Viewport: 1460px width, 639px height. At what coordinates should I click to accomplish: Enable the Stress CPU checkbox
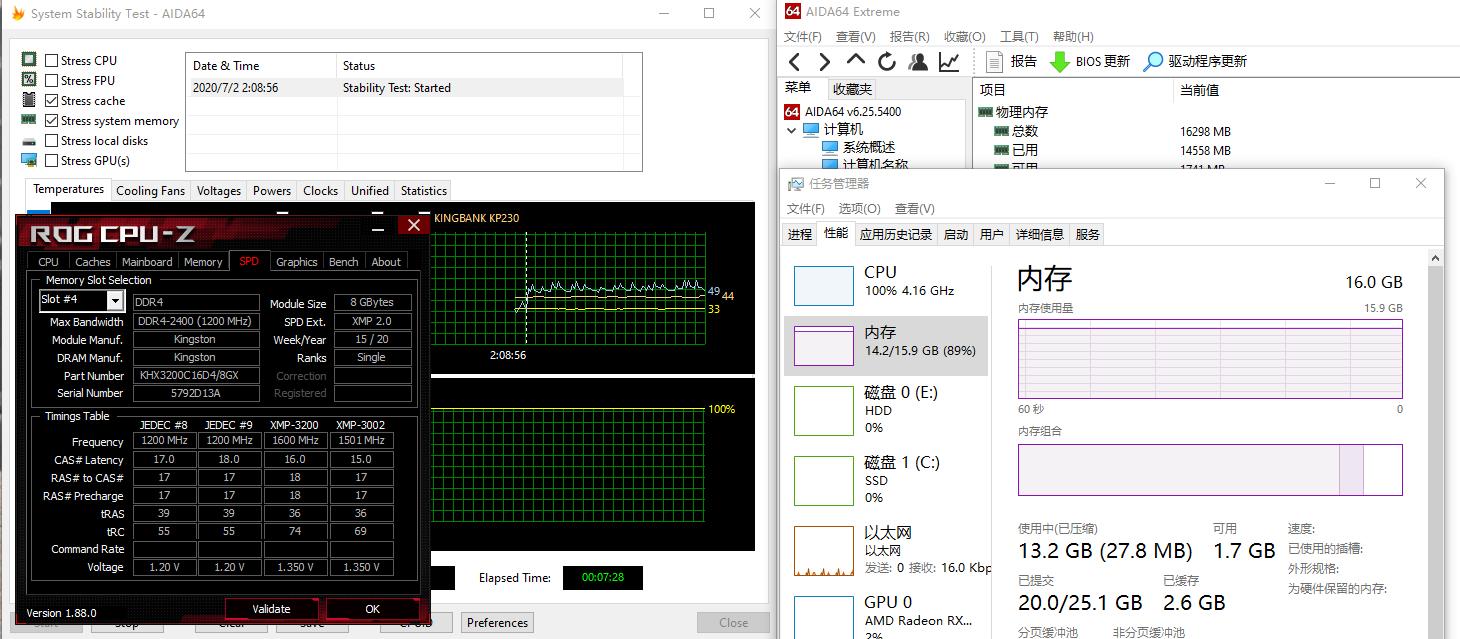(51, 60)
